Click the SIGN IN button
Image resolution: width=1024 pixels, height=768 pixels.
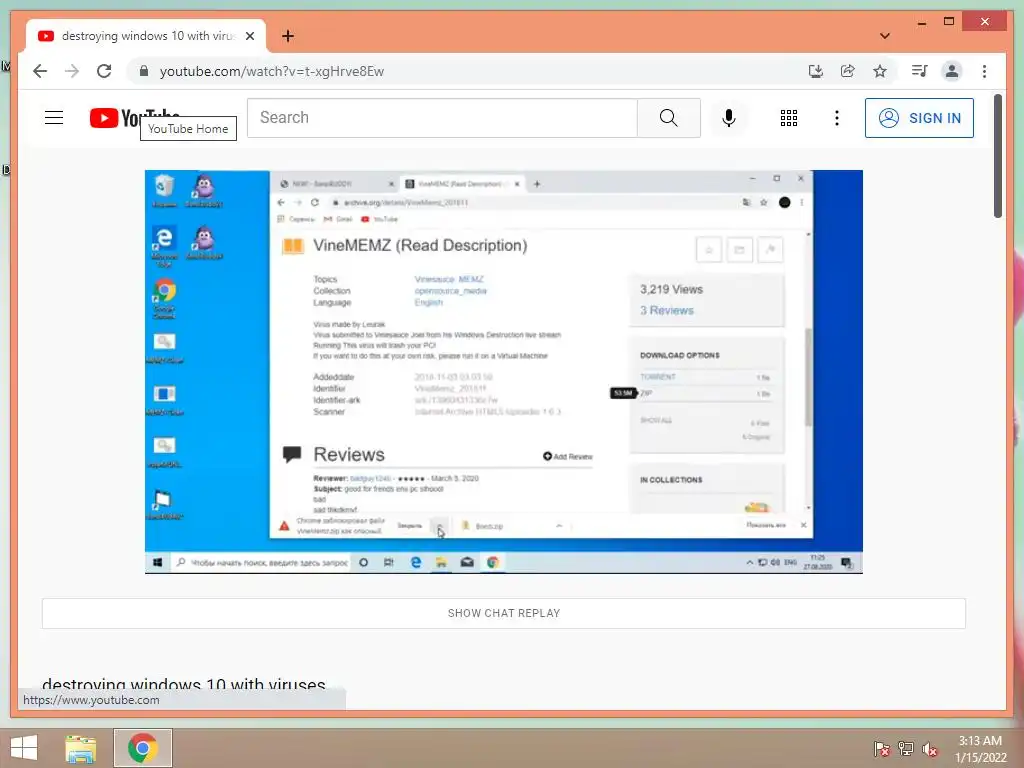919,118
